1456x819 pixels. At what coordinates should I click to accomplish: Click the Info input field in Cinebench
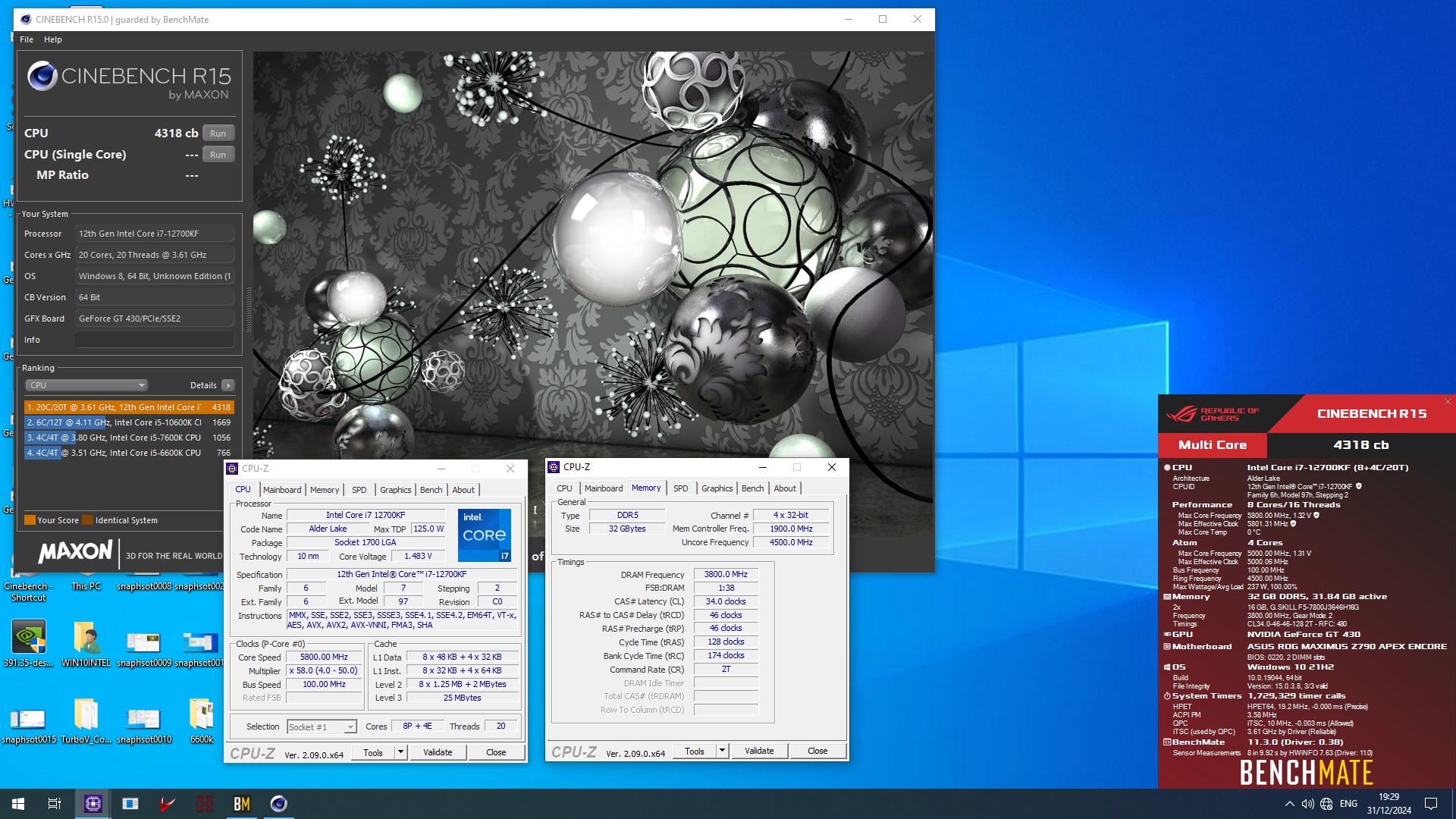tap(154, 340)
